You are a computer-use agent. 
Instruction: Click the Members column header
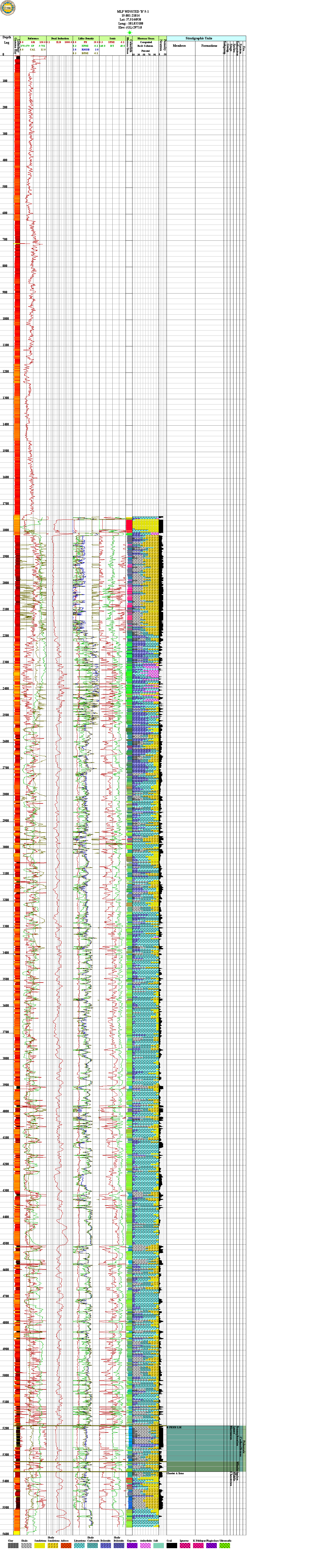(179, 46)
